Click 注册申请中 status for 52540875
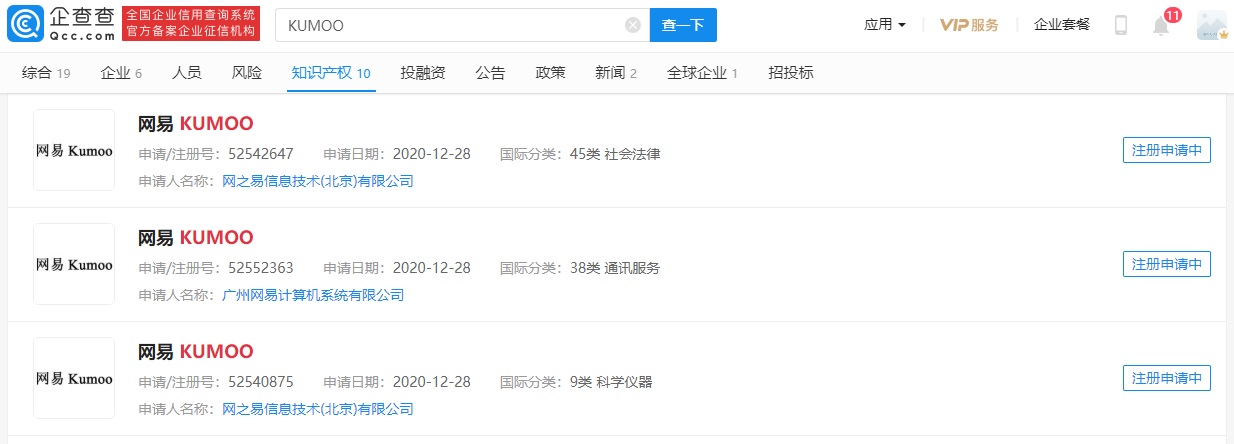The width and height of the screenshot is (1234, 444). coord(1167,378)
